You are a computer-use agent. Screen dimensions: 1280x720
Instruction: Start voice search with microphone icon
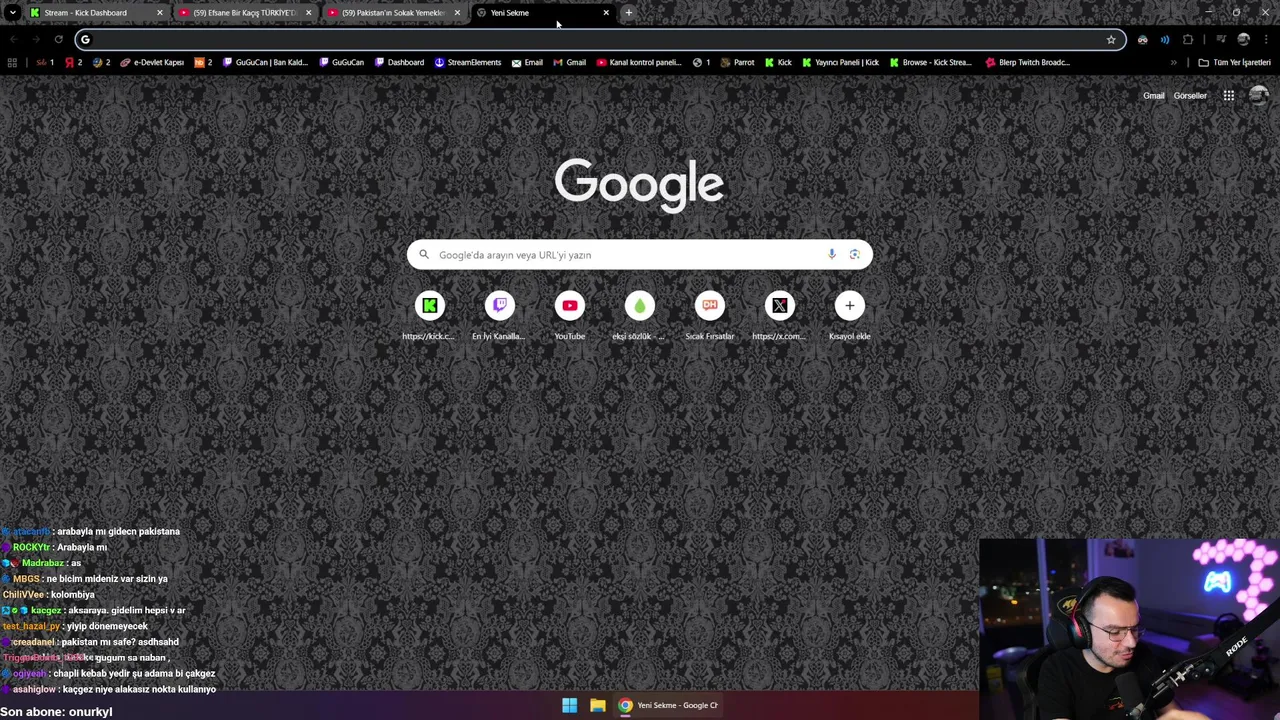coord(831,255)
